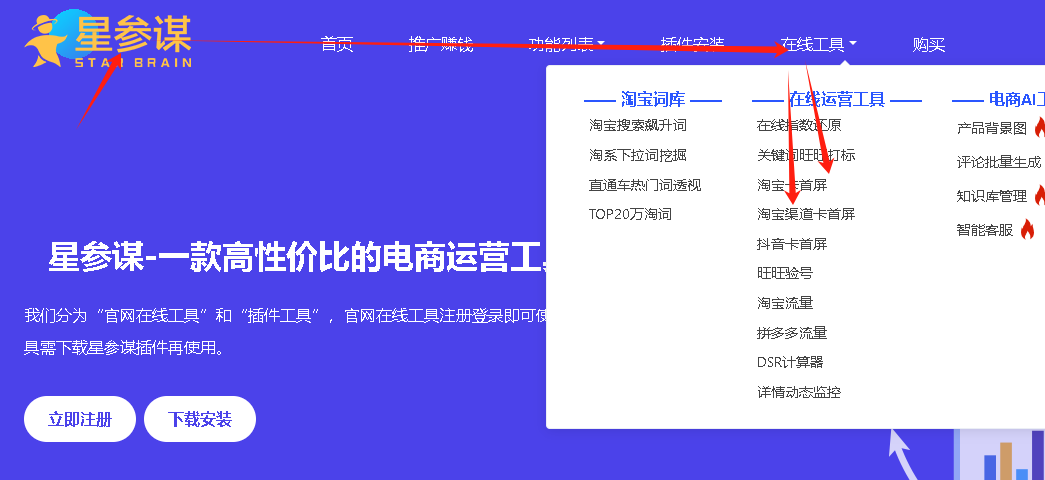The image size is (1045, 480).
Task: Click the 在线运营工具 section heading
Action: click(837, 100)
